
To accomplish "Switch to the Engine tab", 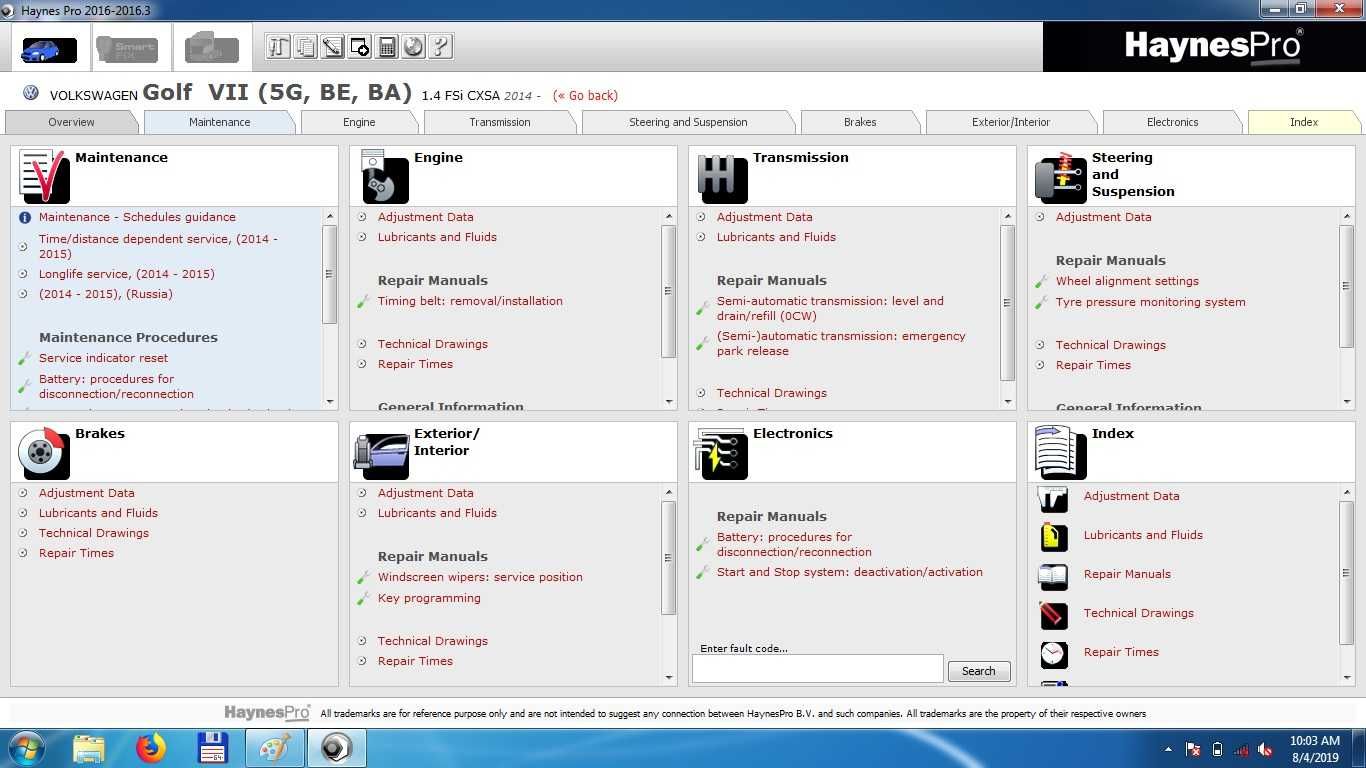I will [x=359, y=122].
